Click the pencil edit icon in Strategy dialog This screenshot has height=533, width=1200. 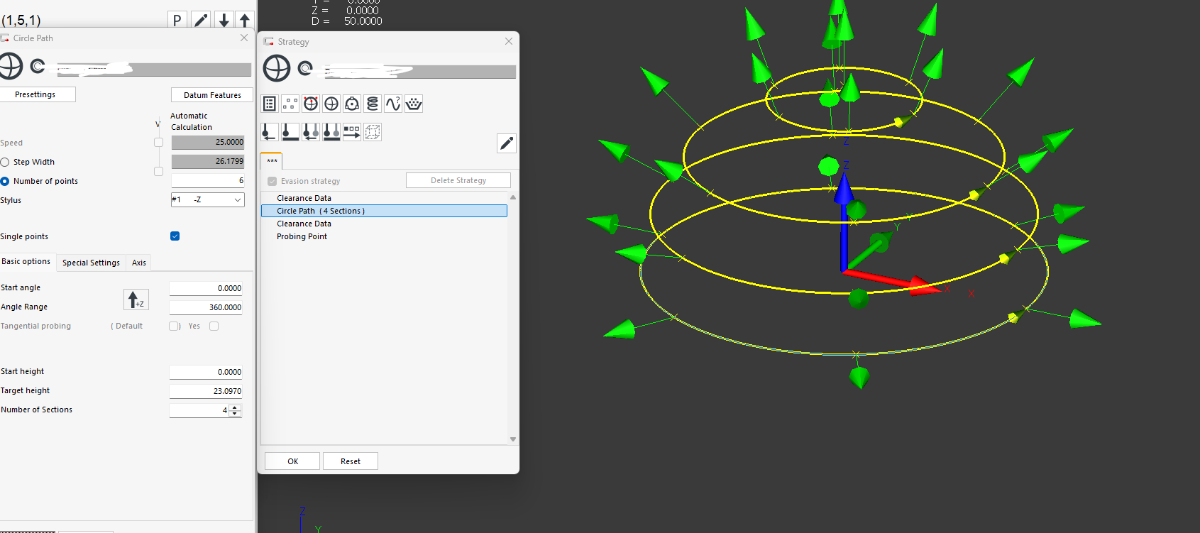507,143
